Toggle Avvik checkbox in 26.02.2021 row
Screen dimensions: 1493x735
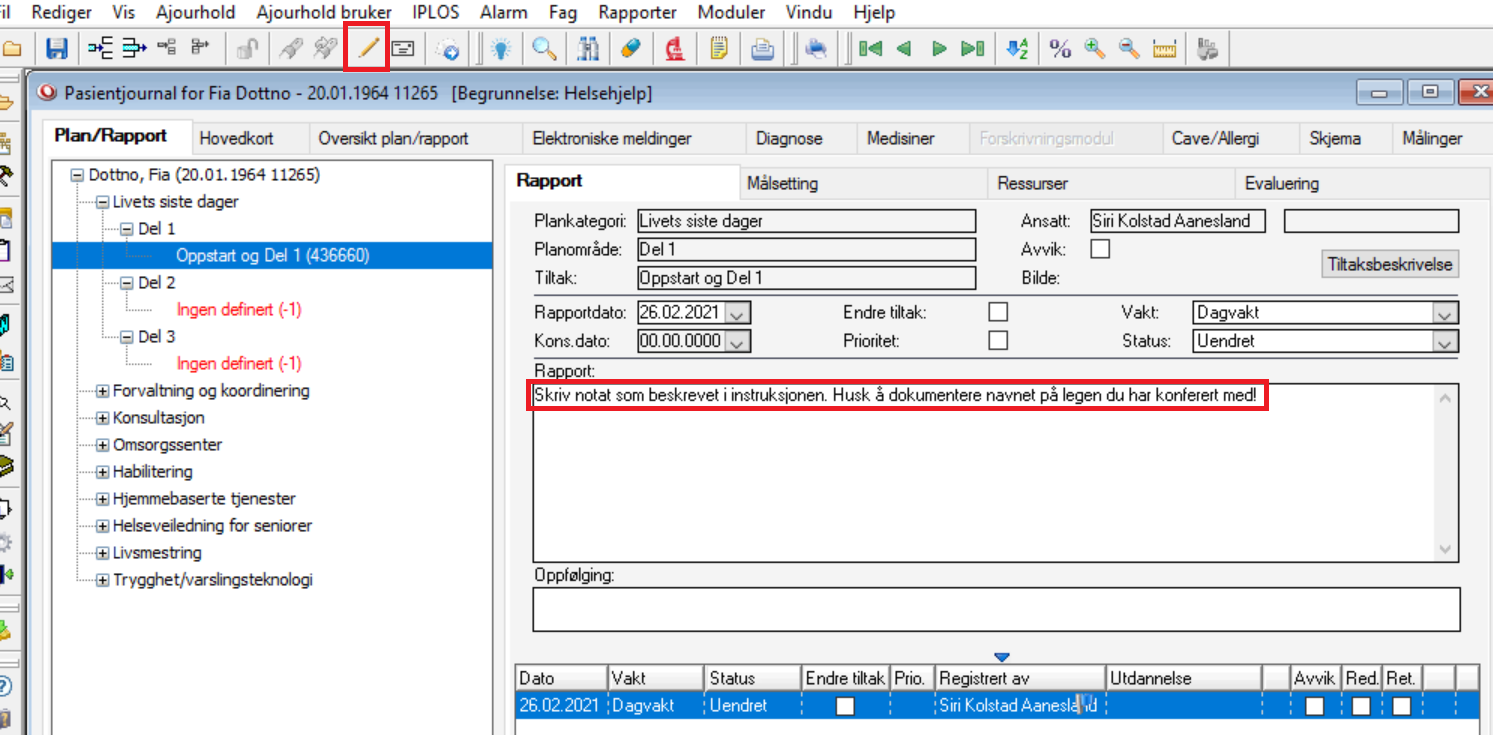coord(1314,706)
